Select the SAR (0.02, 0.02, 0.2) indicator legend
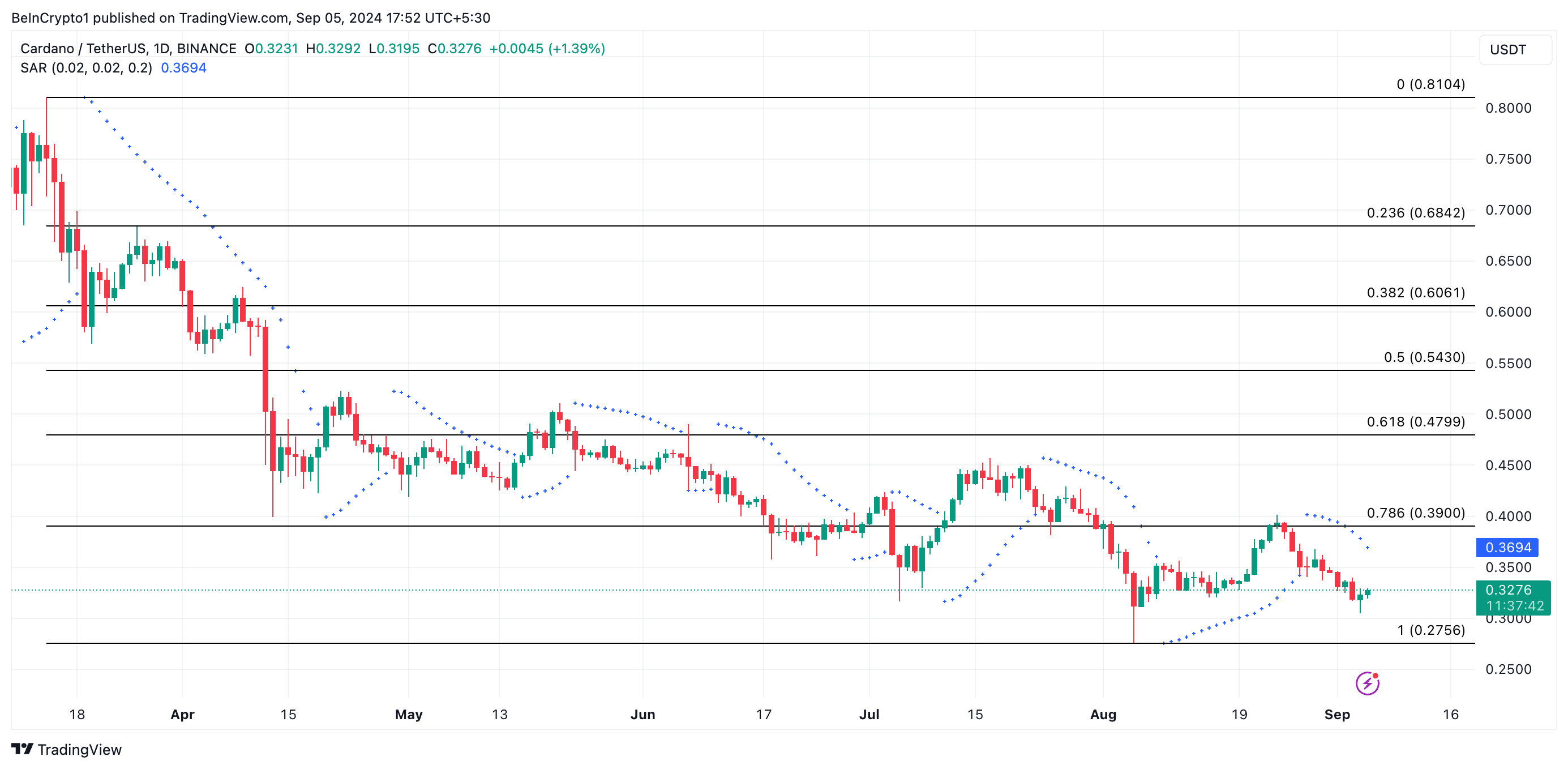Screen dimensions: 1568x769 click(86, 68)
